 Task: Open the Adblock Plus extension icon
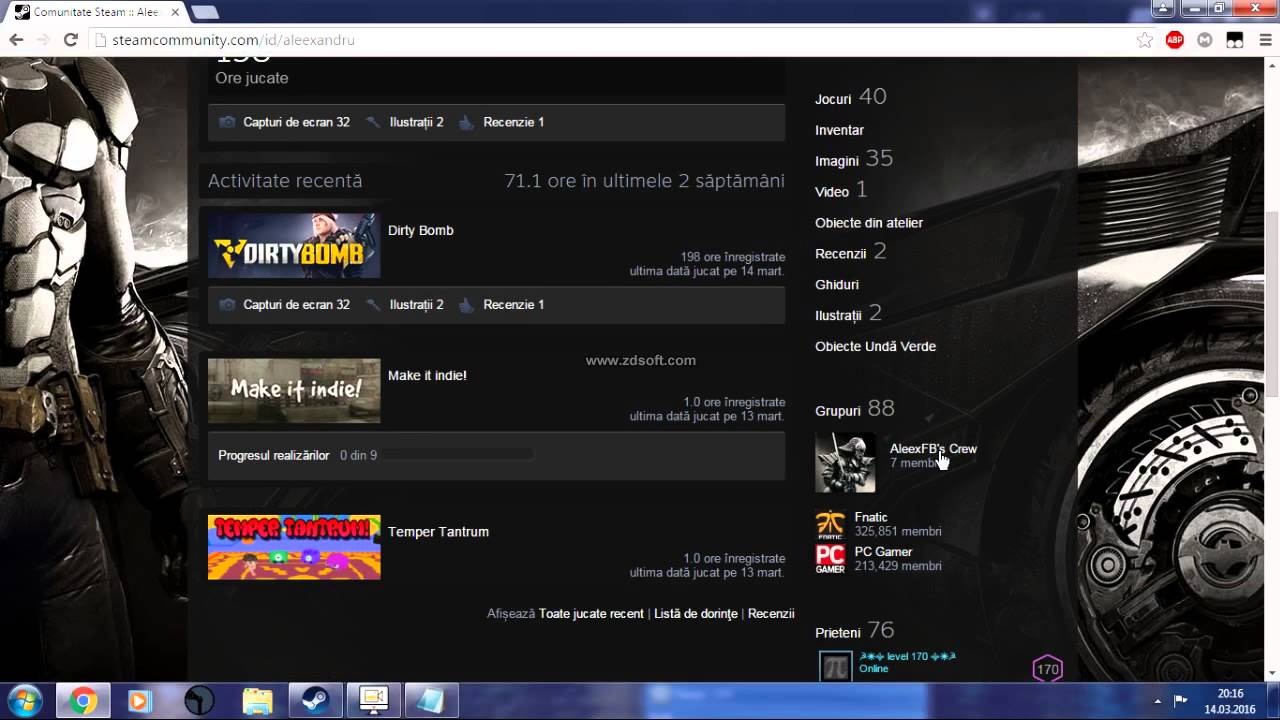(x=1175, y=40)
